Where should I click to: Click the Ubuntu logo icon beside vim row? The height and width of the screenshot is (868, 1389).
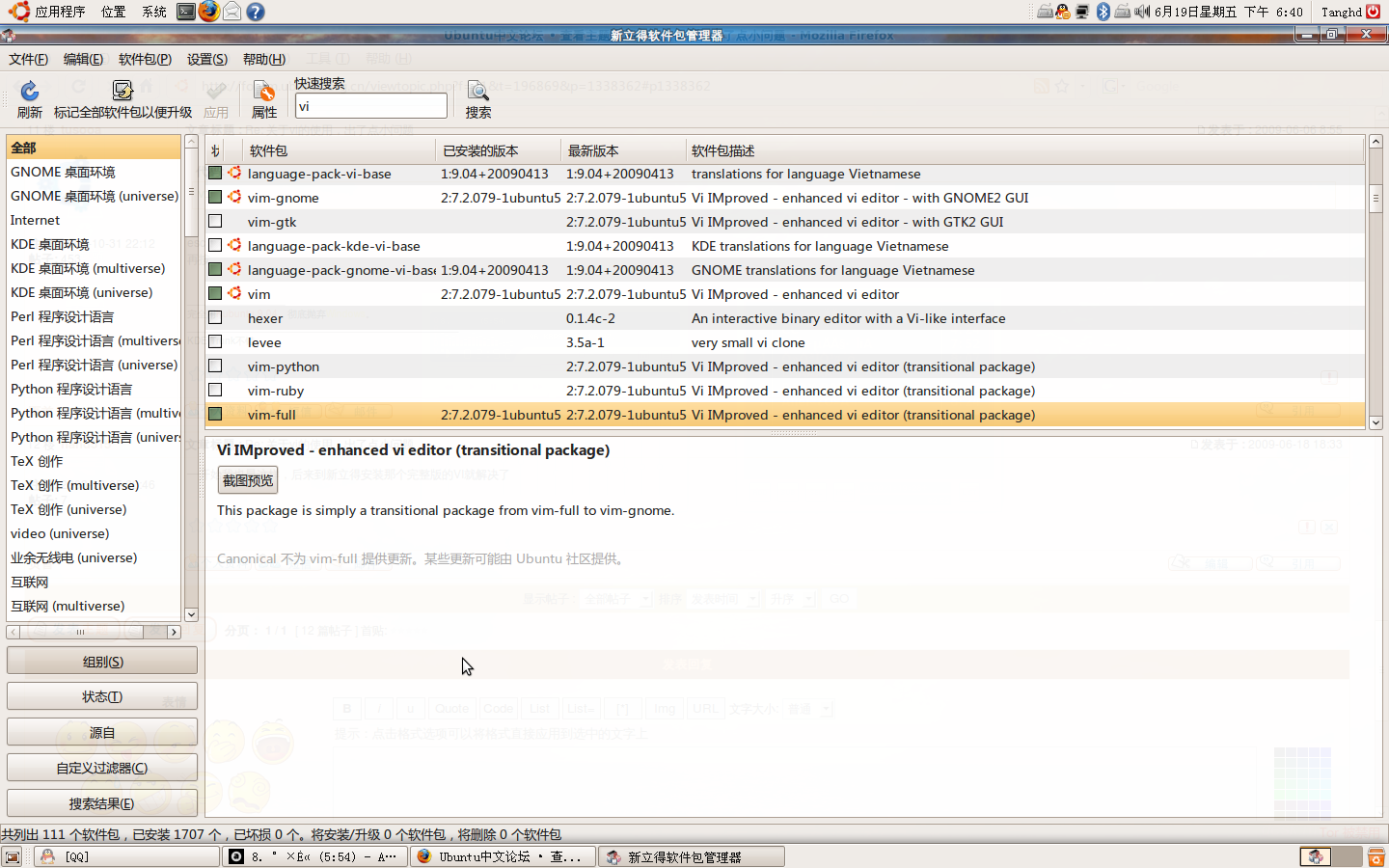234,293
